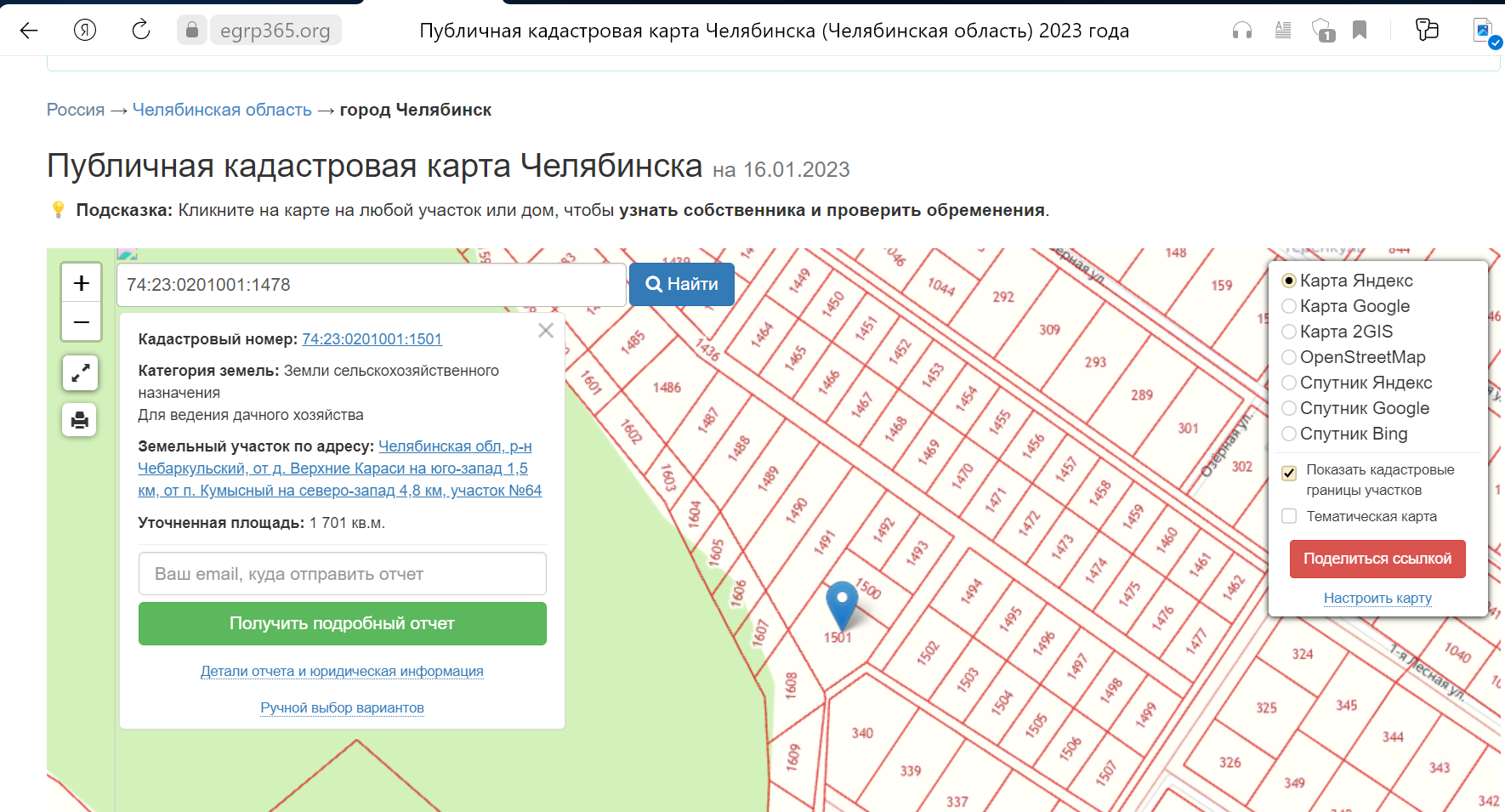Open the downloads icon with the blue checkmark
1505x812 pixels.
[1485, 32]
